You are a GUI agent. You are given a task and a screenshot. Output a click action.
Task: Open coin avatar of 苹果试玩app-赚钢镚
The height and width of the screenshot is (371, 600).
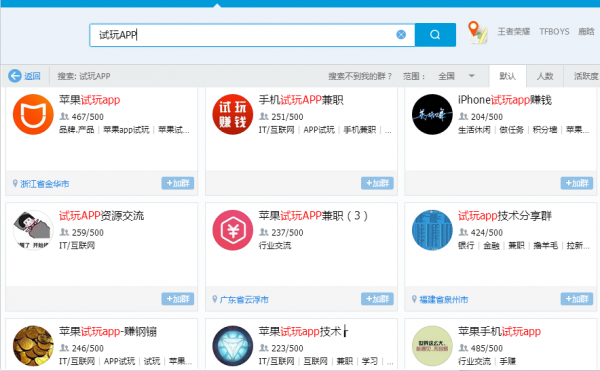click(33, 346)
